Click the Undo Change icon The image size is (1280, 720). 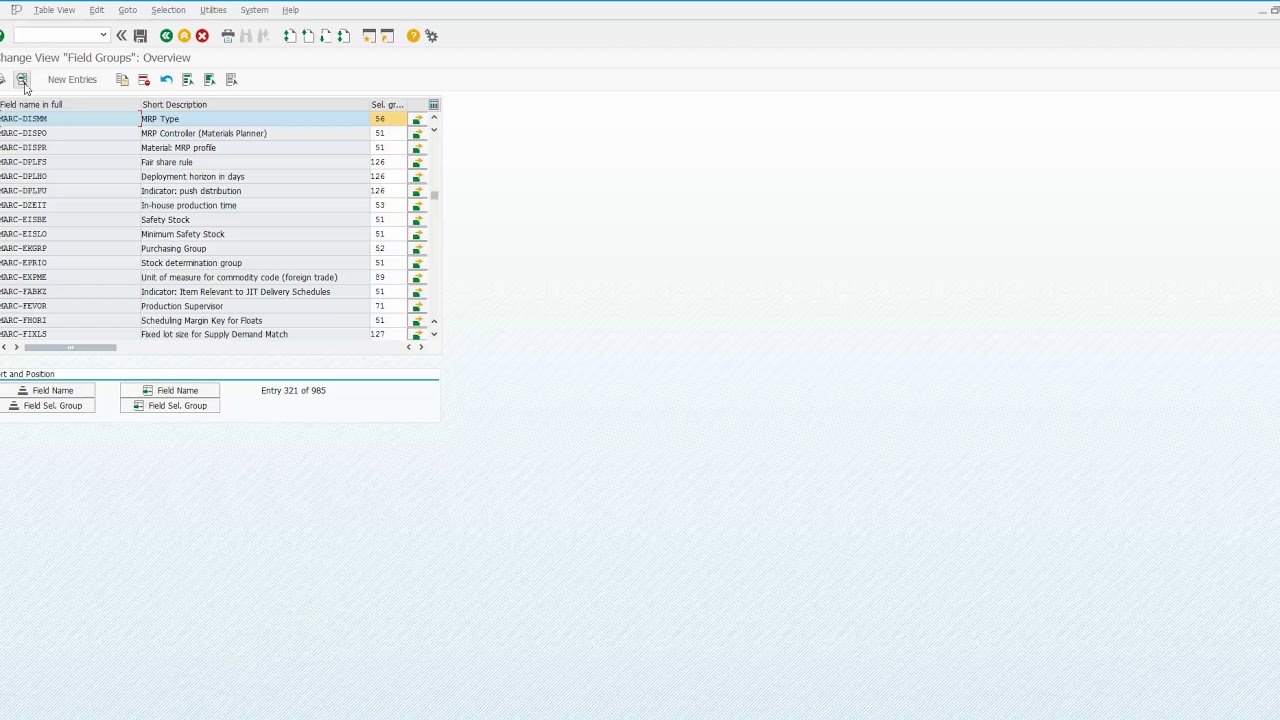tap(166, 80)
